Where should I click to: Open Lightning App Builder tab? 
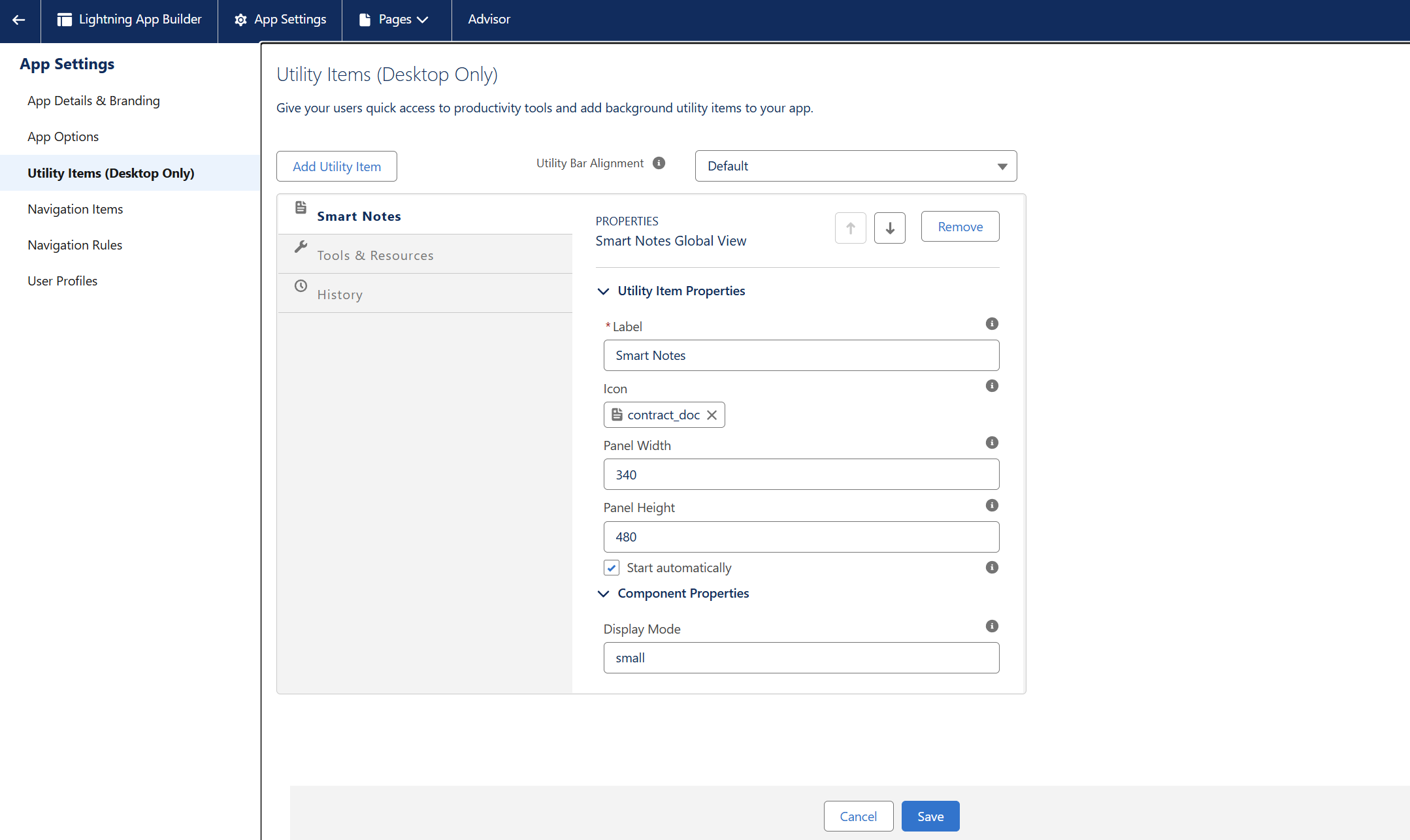[x=129, y=20]
